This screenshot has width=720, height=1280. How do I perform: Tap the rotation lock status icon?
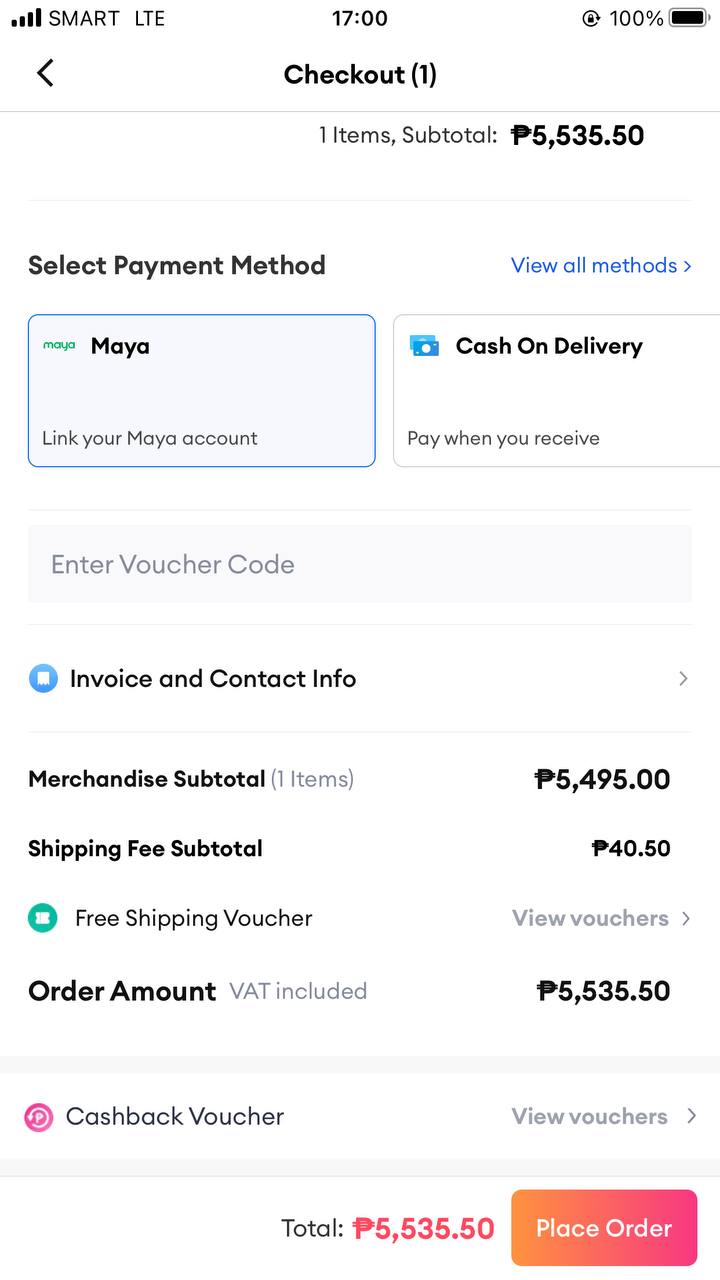coord(591,18)
